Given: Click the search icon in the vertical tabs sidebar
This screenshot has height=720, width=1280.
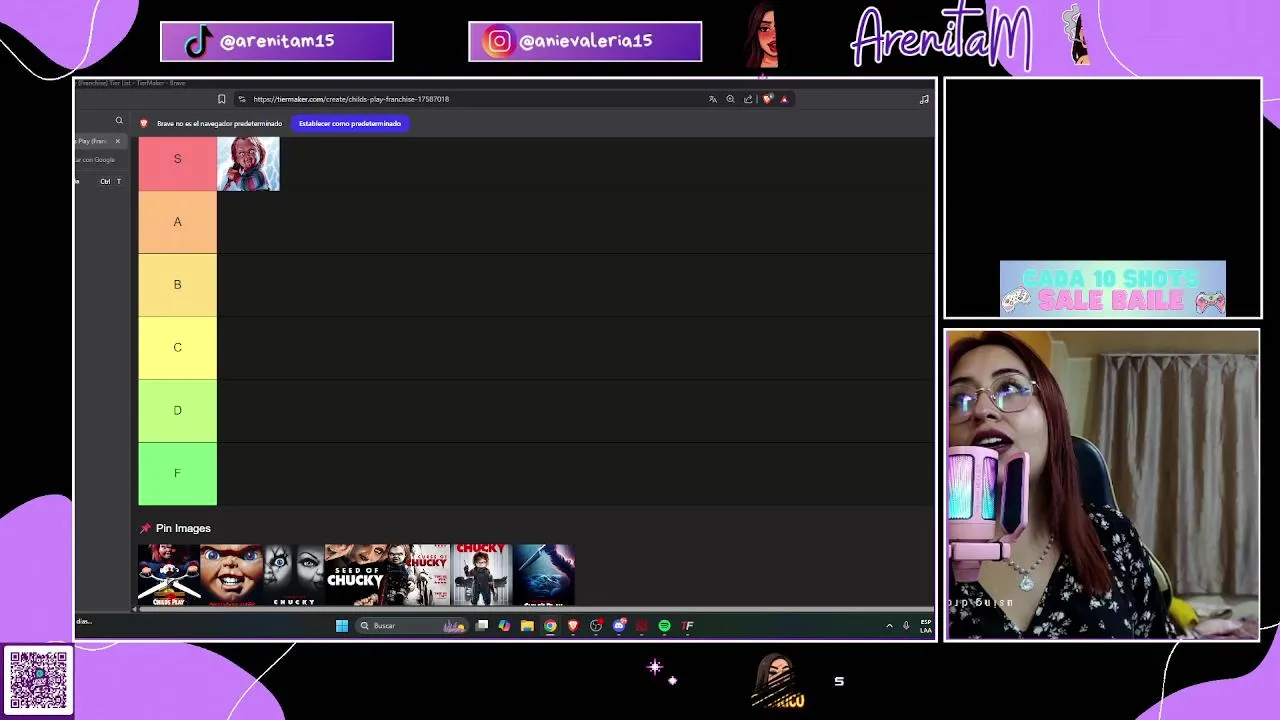Looking at the screenshot, I should tap(119, 121).
